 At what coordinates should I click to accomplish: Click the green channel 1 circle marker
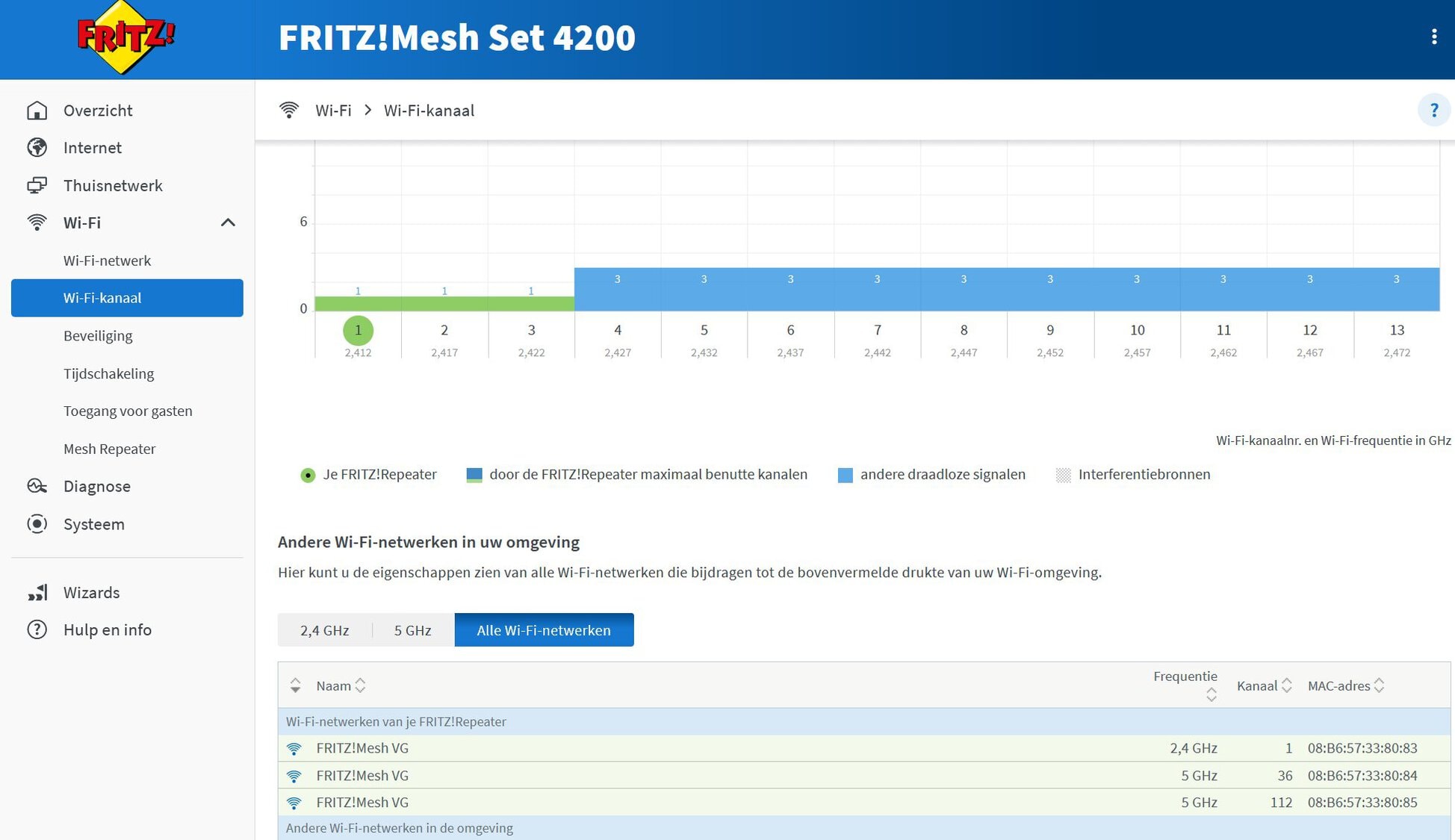click(358, 330)
